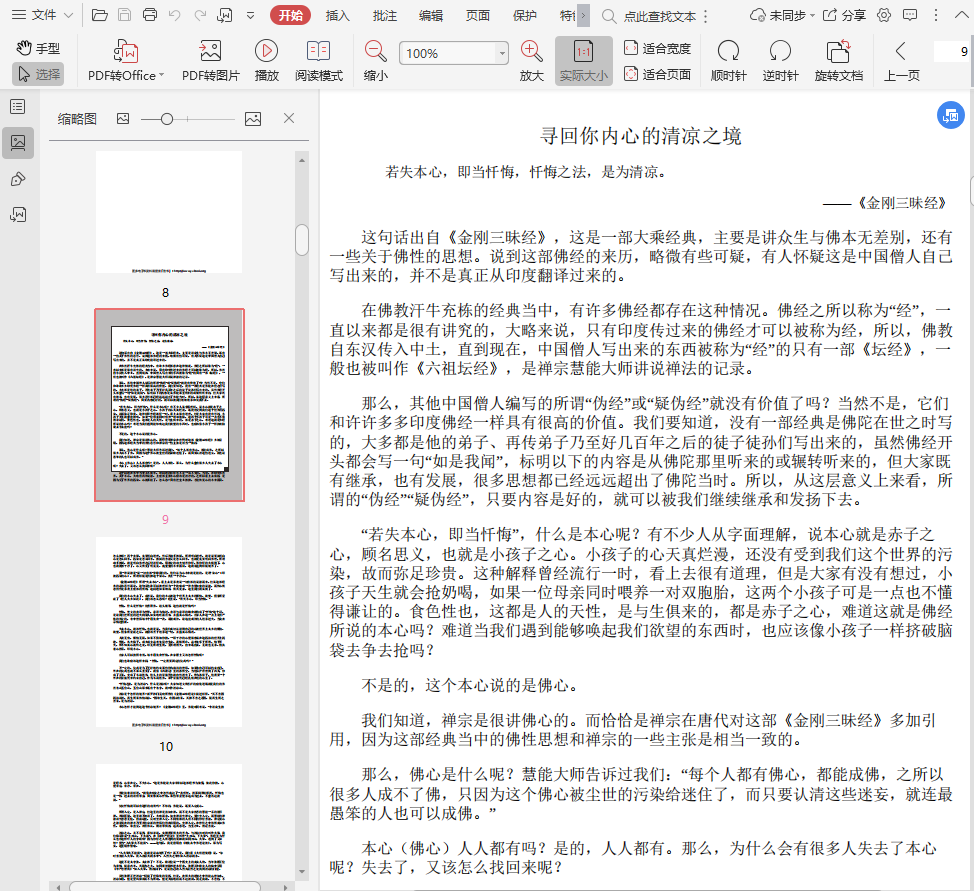Click the 旋转文档 rotate document tool
This screenshot has height=891, width=974.
point(839,60)
